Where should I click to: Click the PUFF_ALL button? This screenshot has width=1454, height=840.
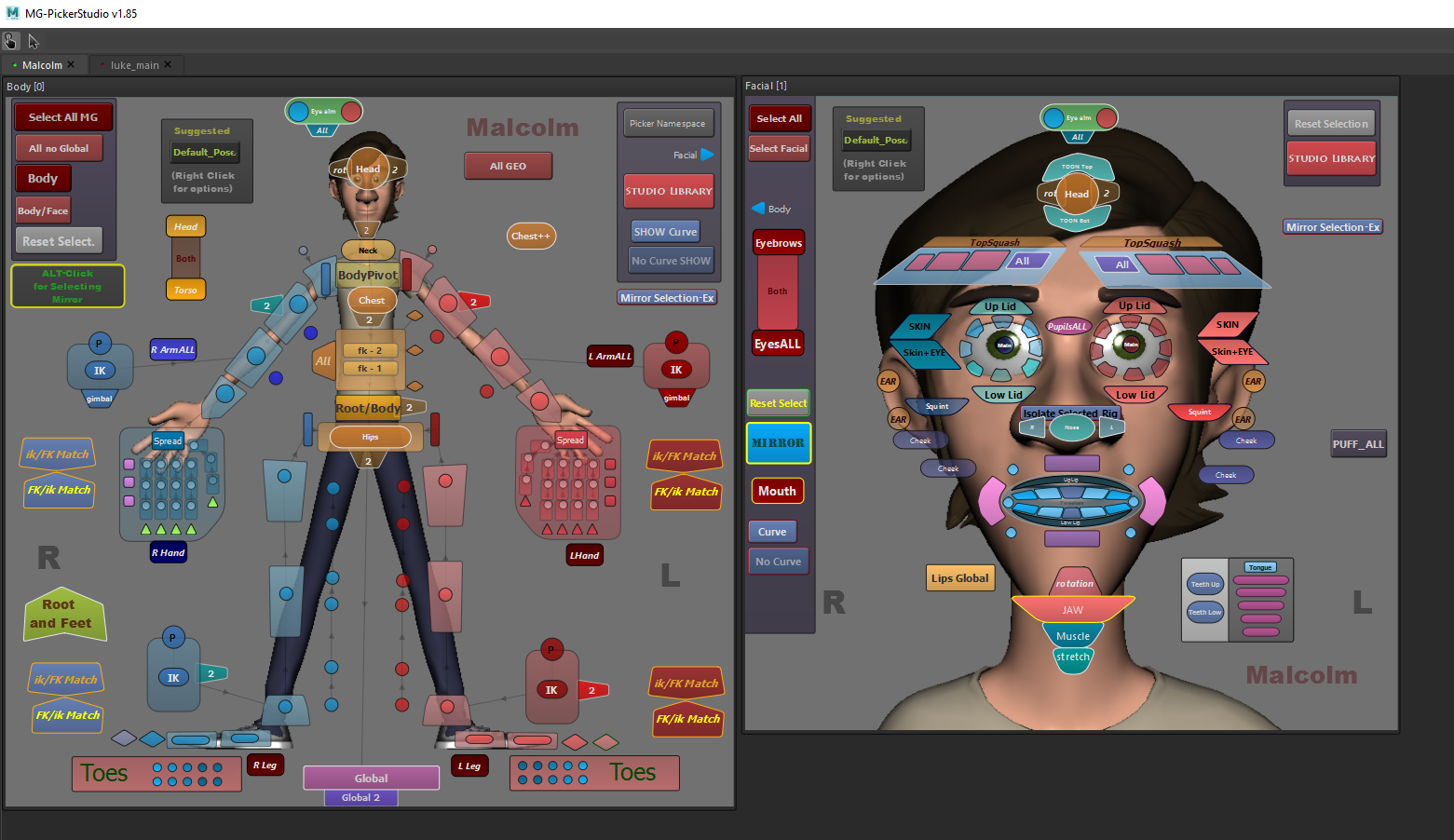click(x=1358, y=444)
